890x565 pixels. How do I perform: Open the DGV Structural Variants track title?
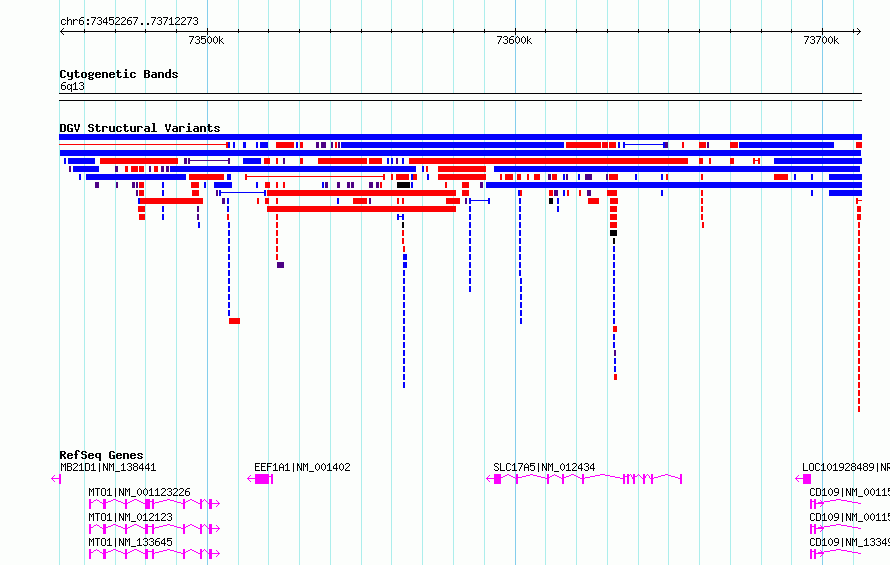140,128
